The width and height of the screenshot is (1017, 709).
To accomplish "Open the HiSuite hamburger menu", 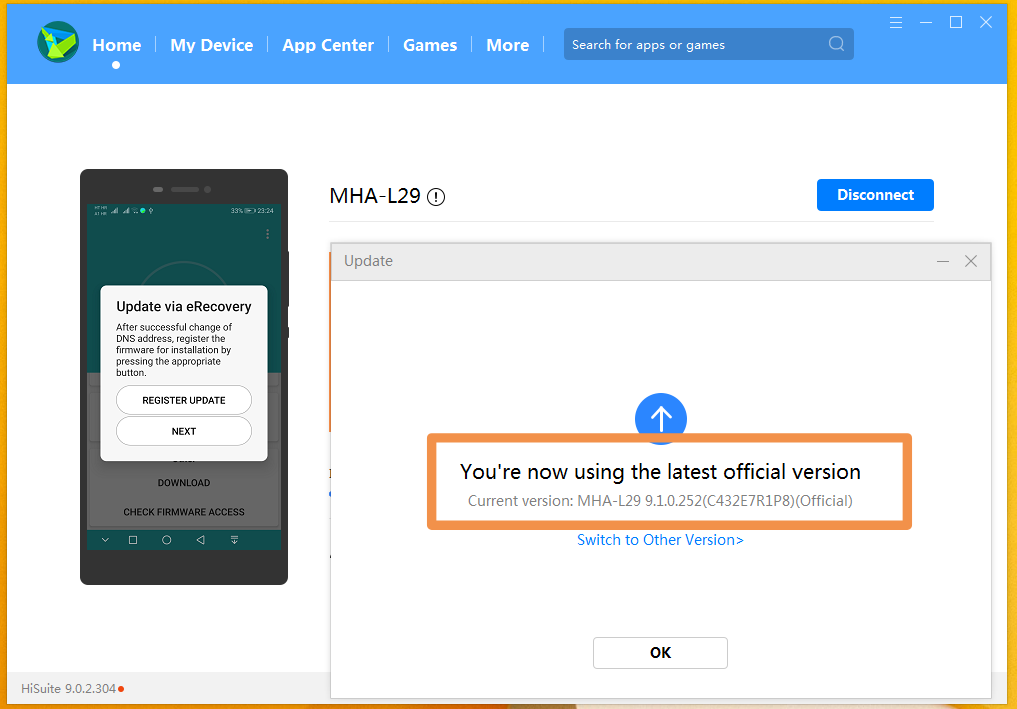I will pos(896,23).
